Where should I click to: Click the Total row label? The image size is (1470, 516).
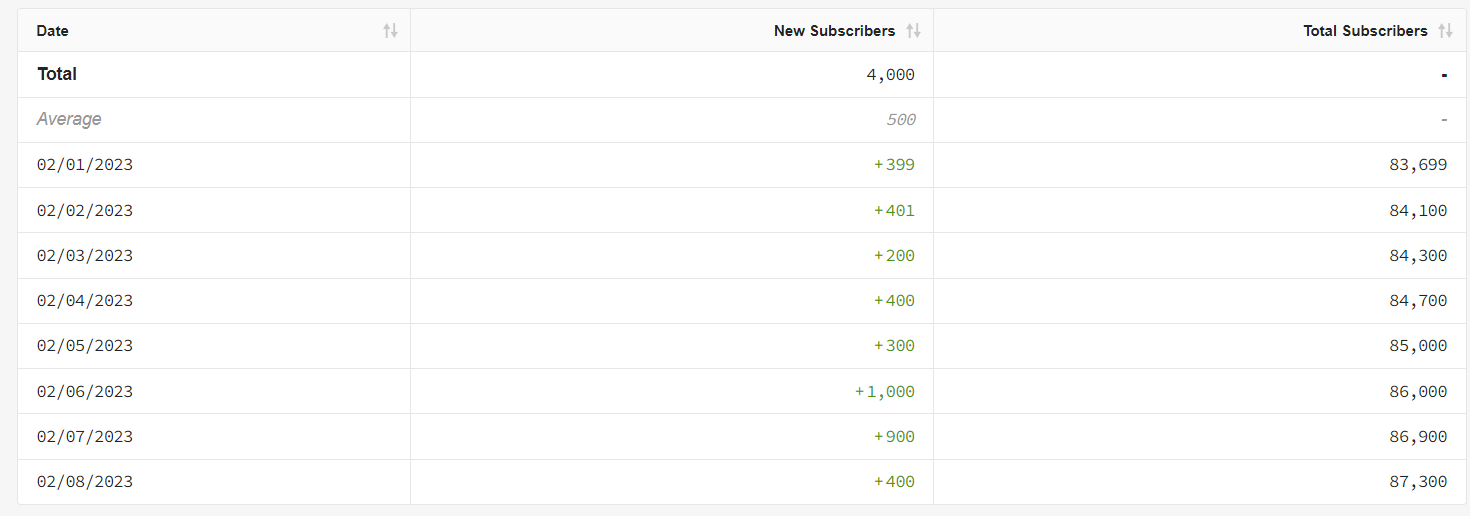pyautogui.click(x=57, y=74)
